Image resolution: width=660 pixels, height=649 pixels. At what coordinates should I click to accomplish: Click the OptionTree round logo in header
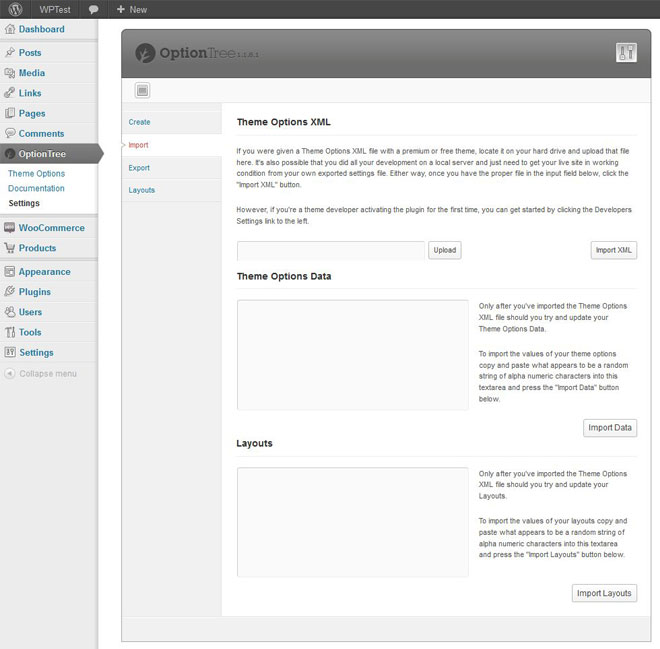pyautogui.click(x=145, y=53)
